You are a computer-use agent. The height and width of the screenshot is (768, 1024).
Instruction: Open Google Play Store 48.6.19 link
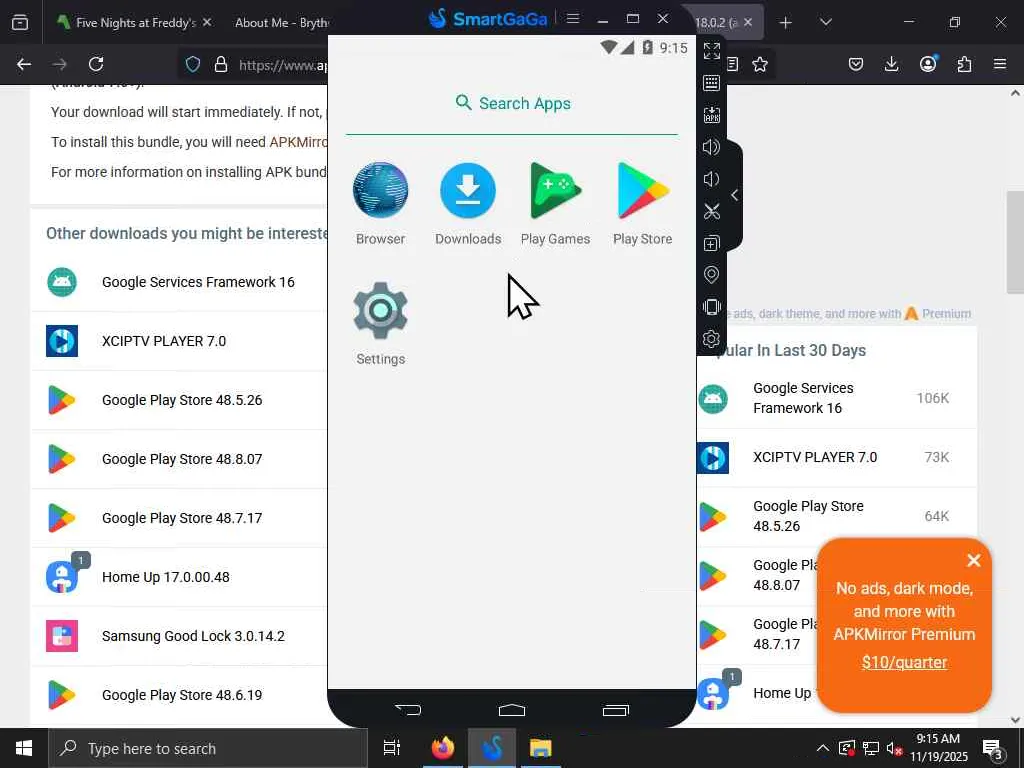(x=182, y=695)
